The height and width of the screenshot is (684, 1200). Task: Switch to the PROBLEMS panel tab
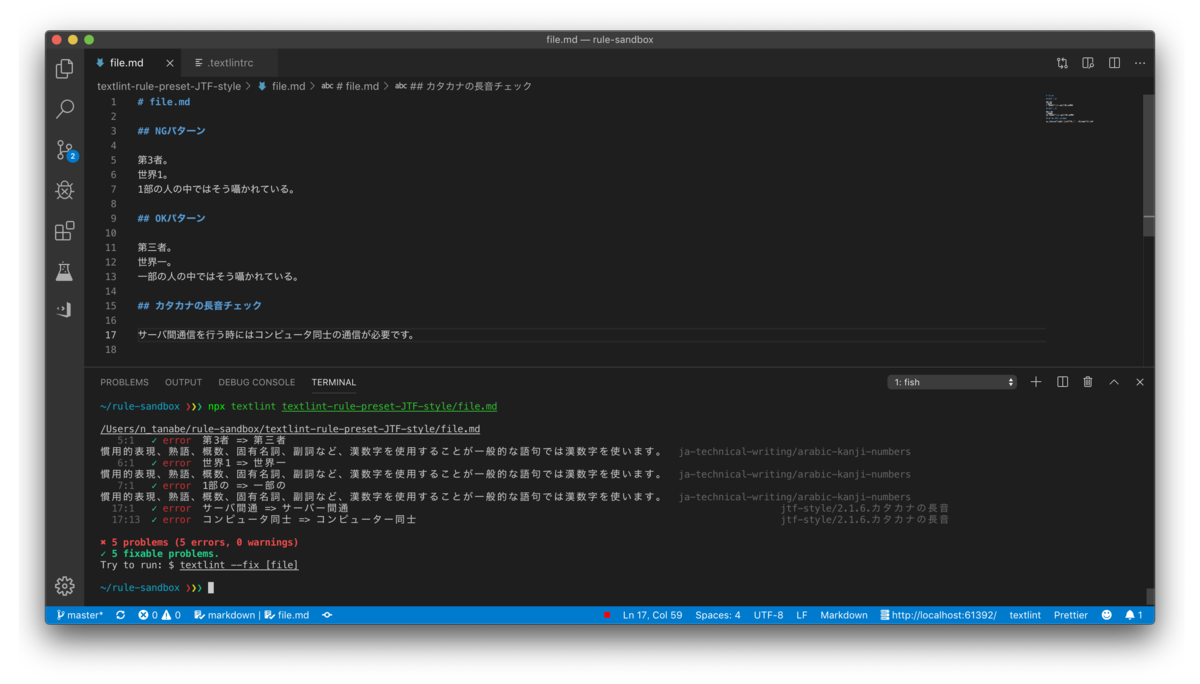(124, 382)
